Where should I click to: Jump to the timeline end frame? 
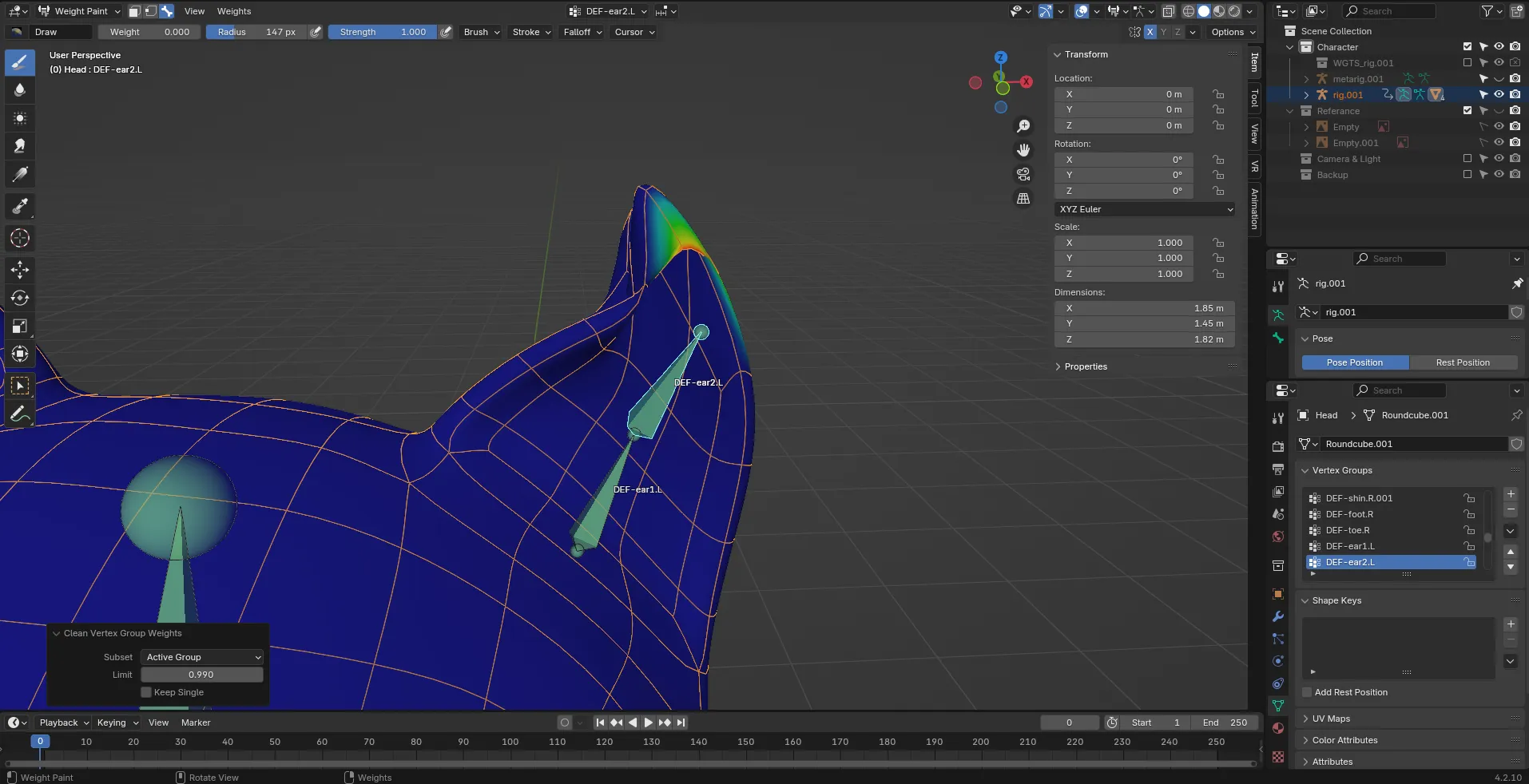point(681,723)
